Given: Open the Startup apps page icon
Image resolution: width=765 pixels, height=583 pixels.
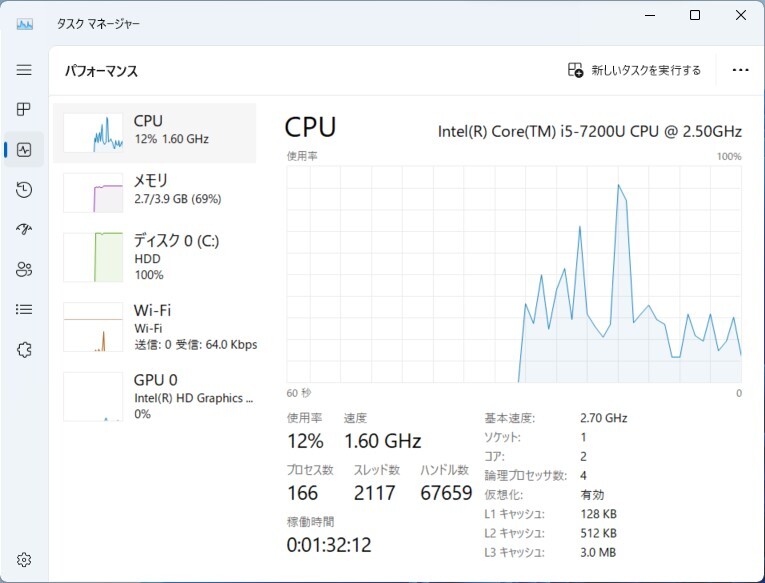Looking at the screenshot, I should coord(24,229).
